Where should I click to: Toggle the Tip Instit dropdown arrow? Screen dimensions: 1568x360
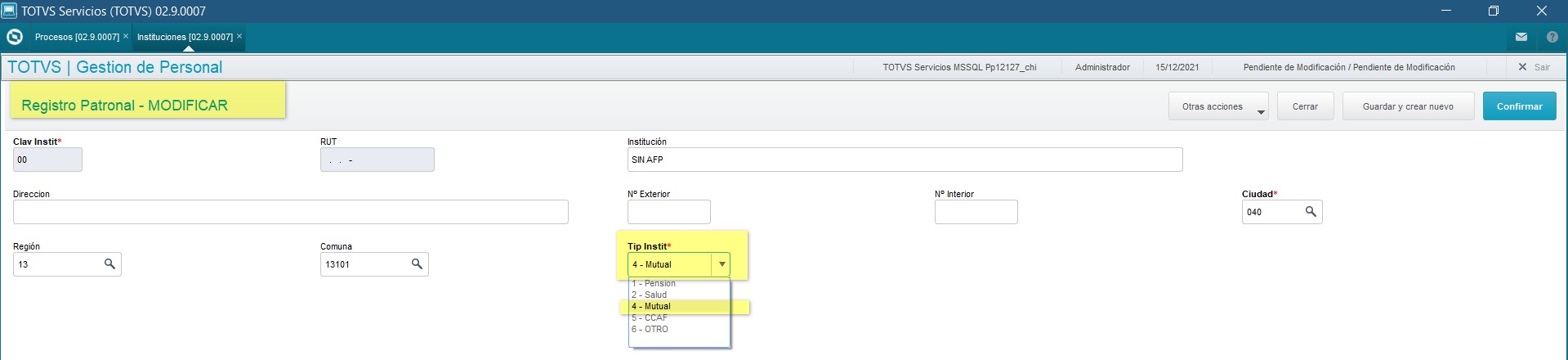pos(721,264)
